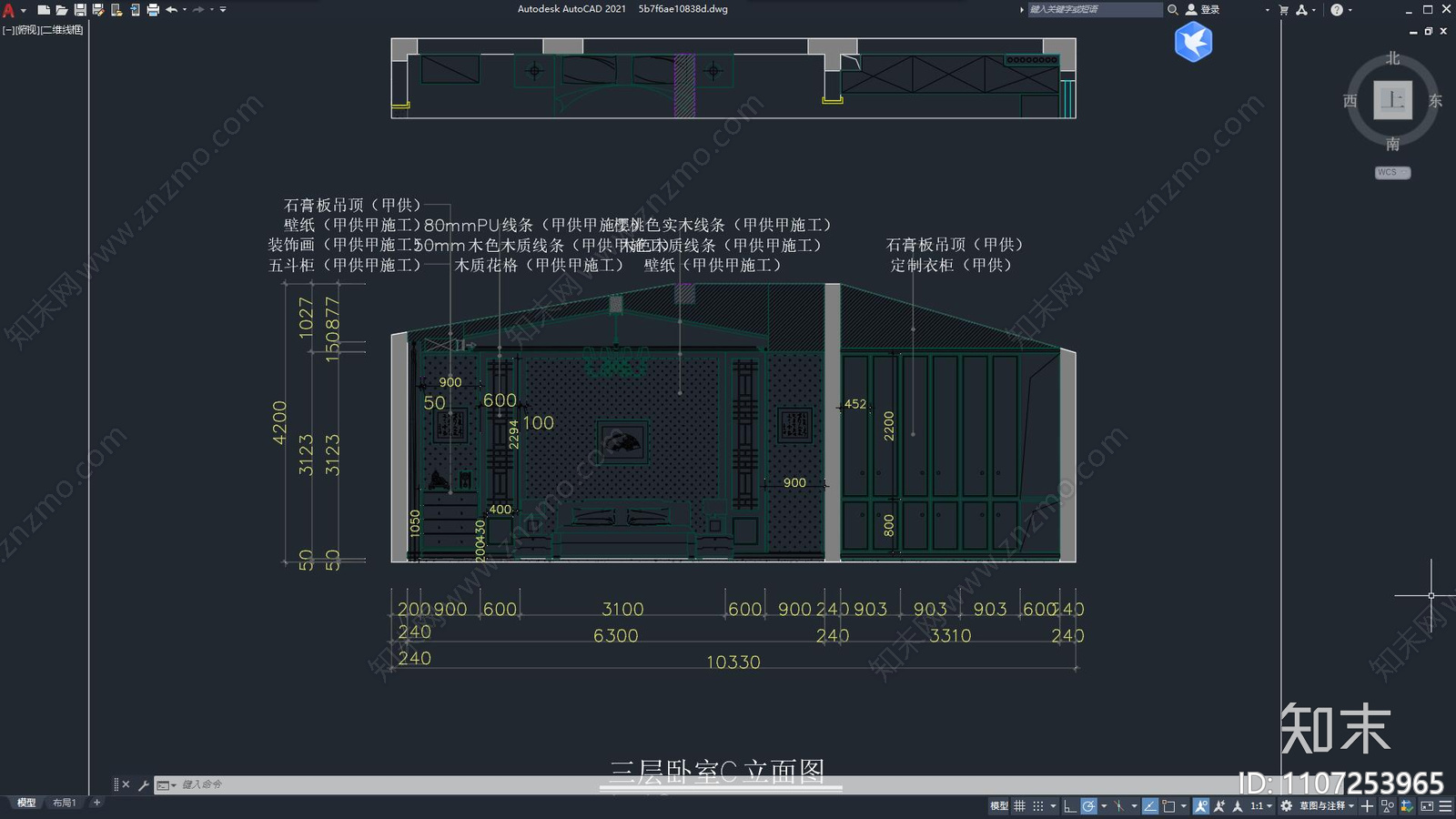Switch to the 布局1 layout tab

64,803
